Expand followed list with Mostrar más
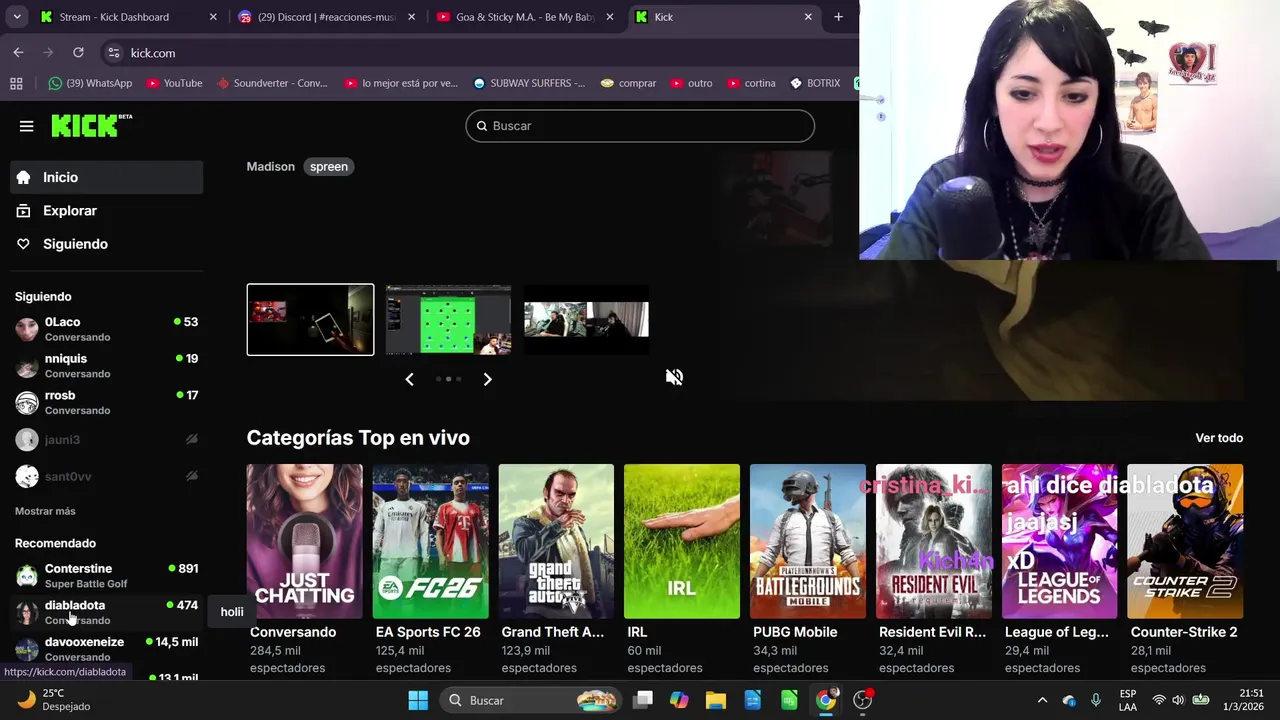The image size is (1280, 720). click(45, 511)
